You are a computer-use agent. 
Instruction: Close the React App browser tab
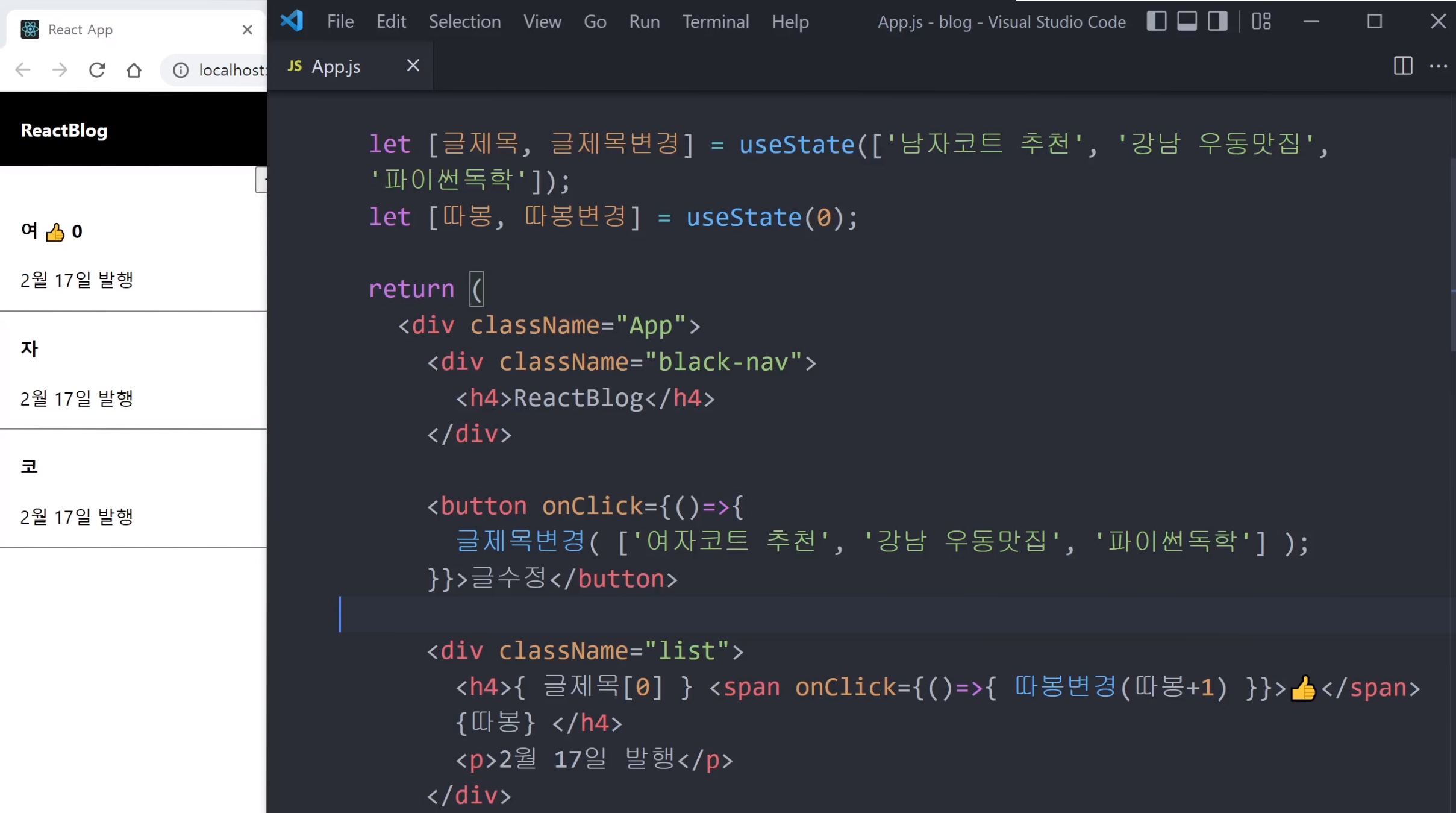247,30
